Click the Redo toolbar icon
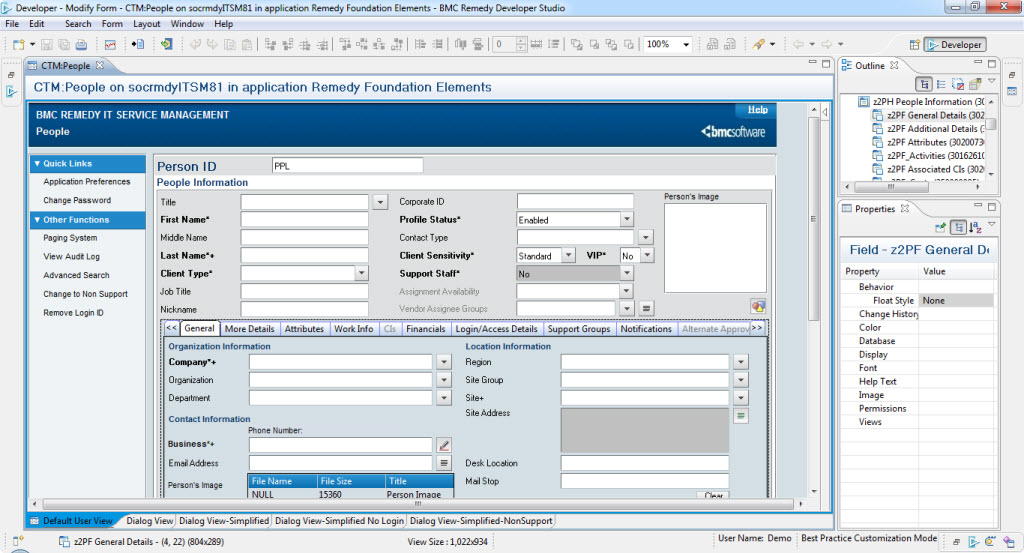This screenshot has height=553, width=1024. point(212,44)
